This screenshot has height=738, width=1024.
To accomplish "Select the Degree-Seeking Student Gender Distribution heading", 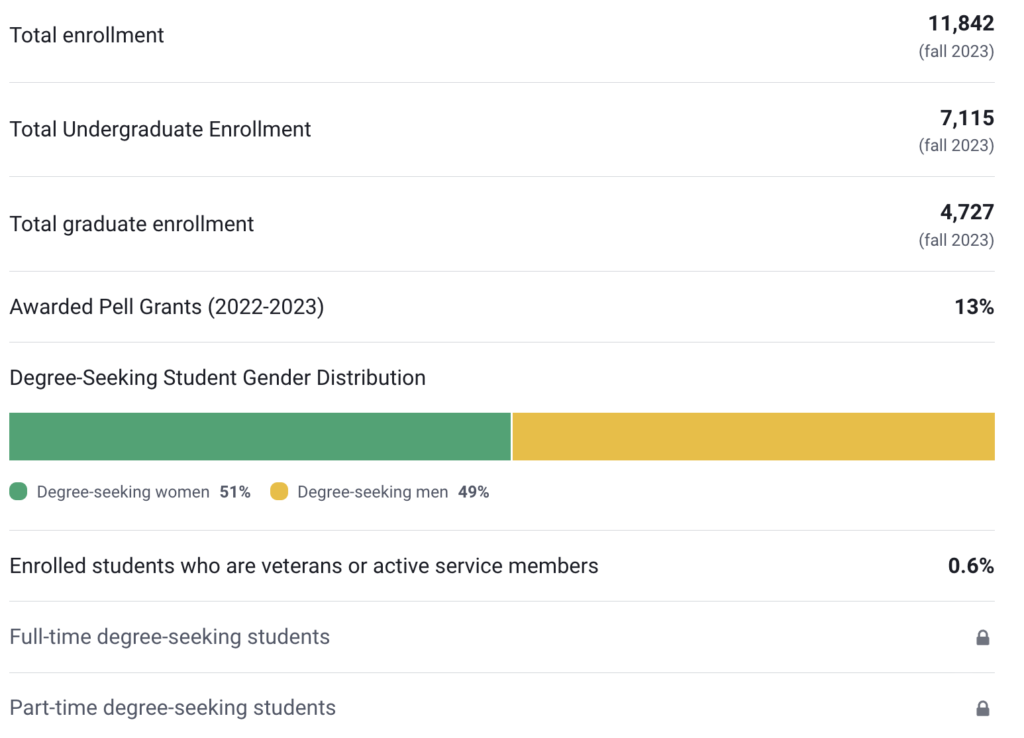I will point(216,377).
